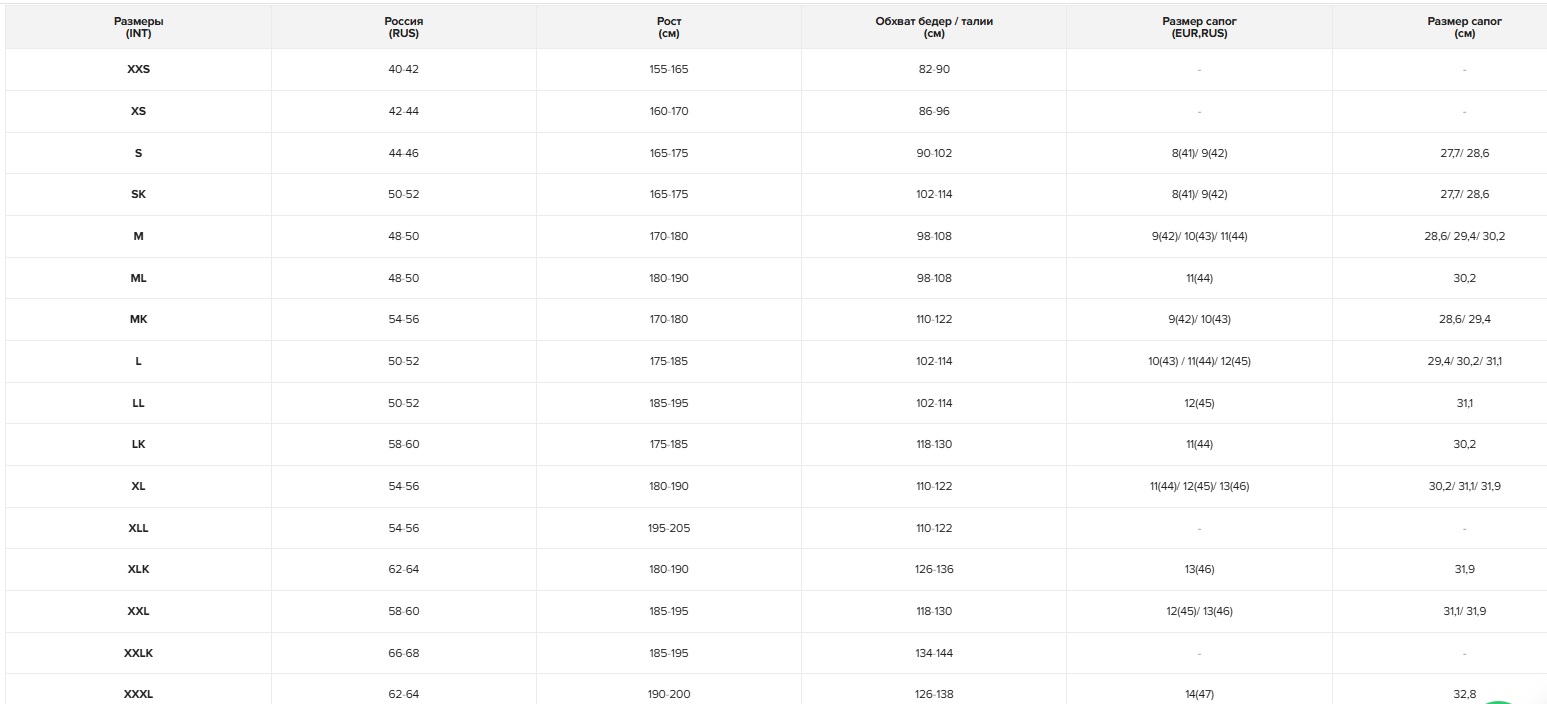Select the XLL size row label

pos(138,528)
